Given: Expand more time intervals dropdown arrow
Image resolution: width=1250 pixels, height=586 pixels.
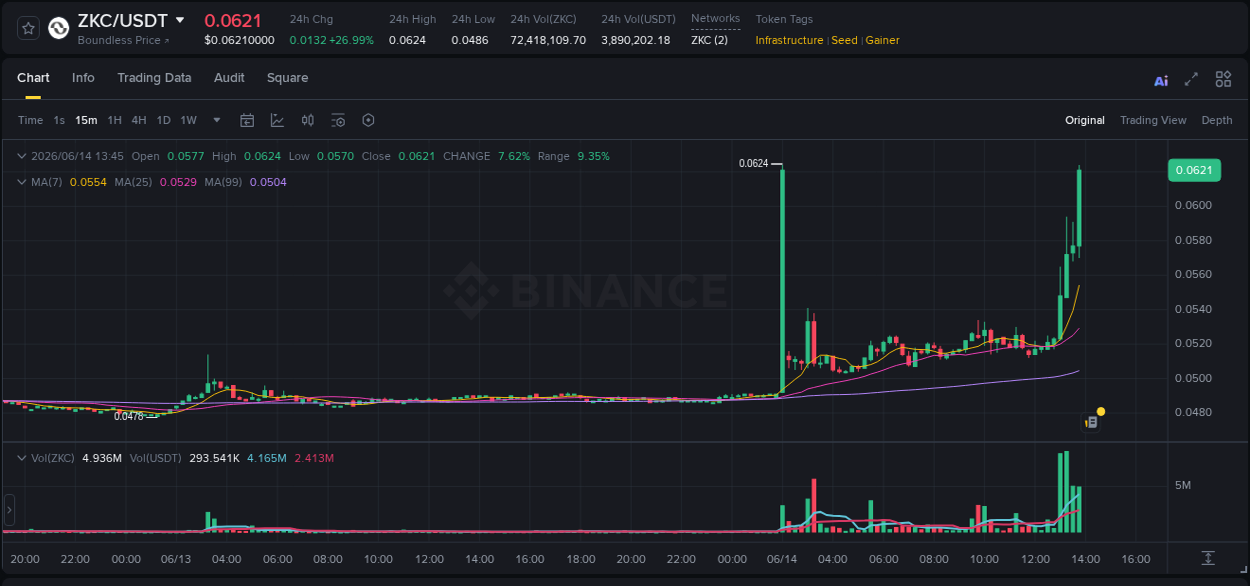Looking at the screenshot, I should coord(217,120).
